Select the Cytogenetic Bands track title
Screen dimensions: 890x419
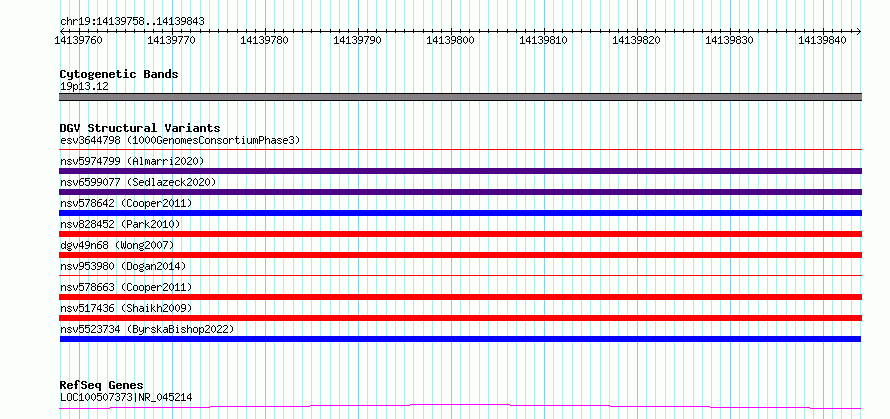pyautogui.click(x=119, y=74)
